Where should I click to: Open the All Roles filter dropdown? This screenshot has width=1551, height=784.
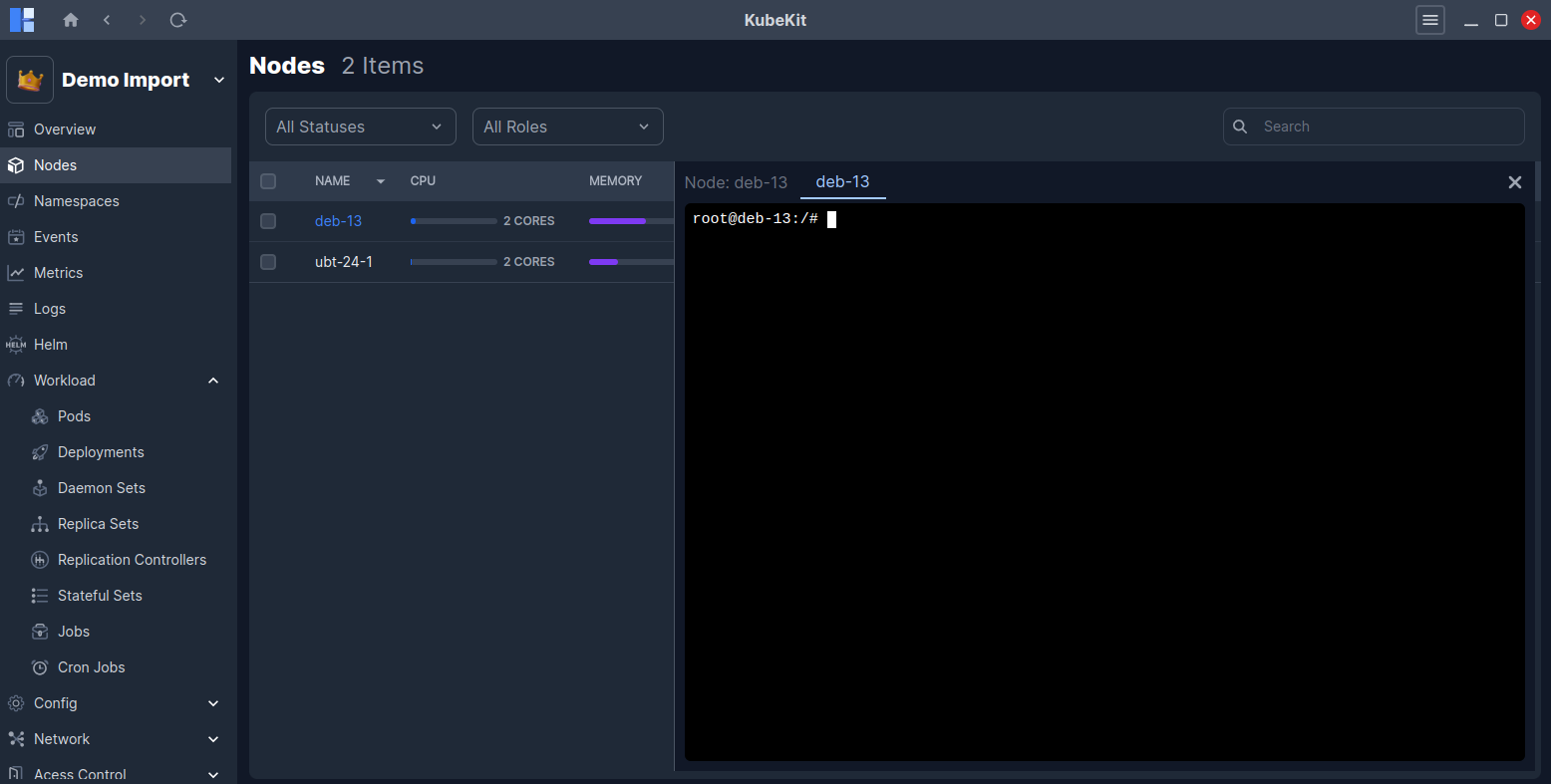(567, 127)
